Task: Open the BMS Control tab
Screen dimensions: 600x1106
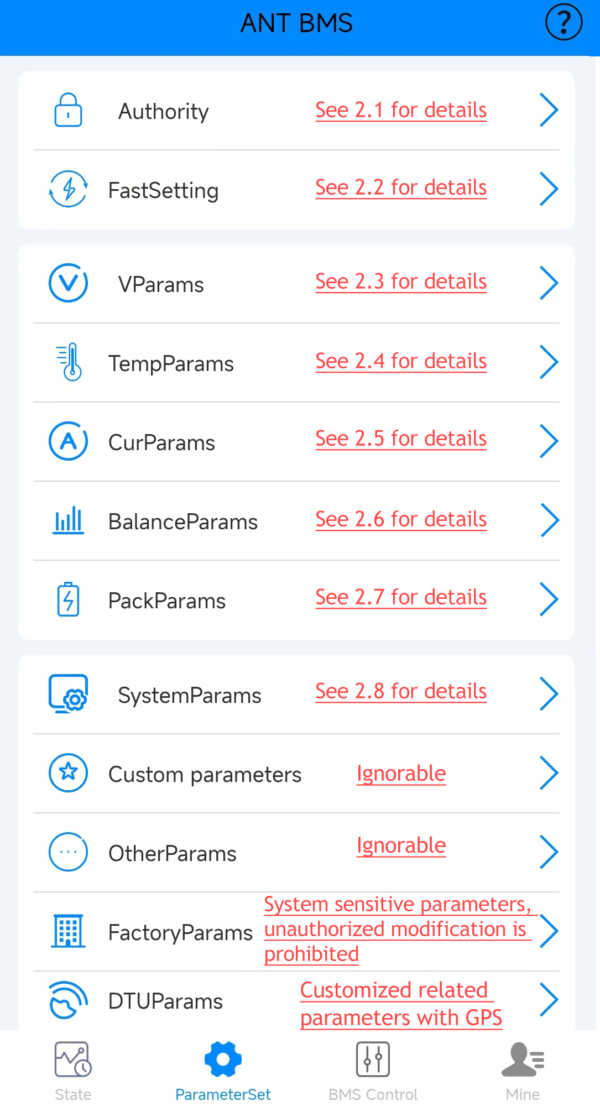Action: (373, 1070)
